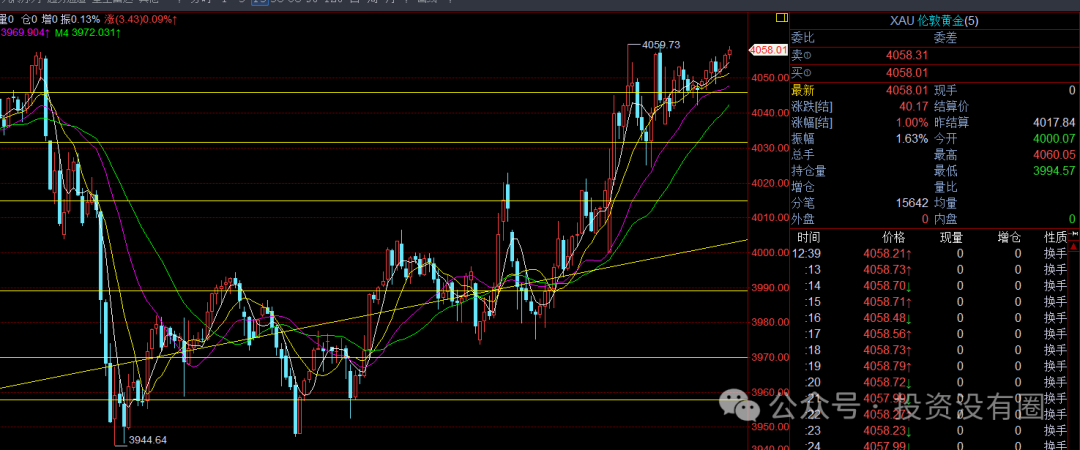Select the 委差 label
This screenshot has width=1080, height=450.
point(945,38)
